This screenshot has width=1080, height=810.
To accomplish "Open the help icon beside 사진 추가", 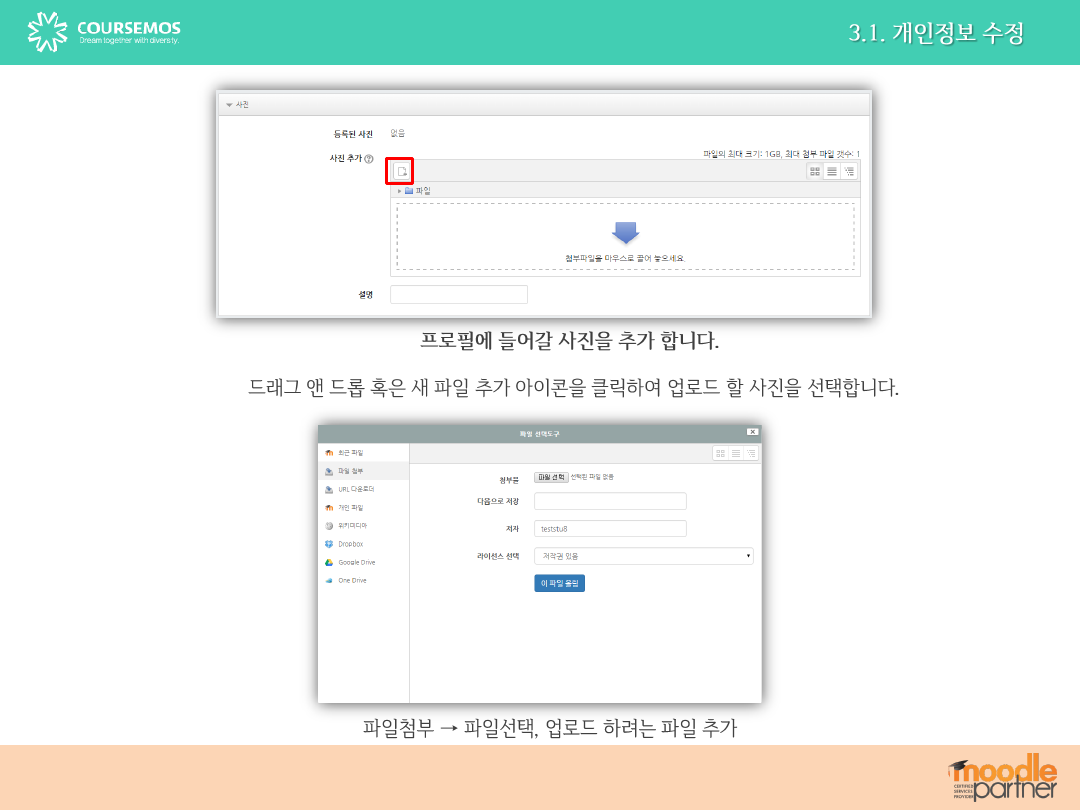I will coord(369,160).
